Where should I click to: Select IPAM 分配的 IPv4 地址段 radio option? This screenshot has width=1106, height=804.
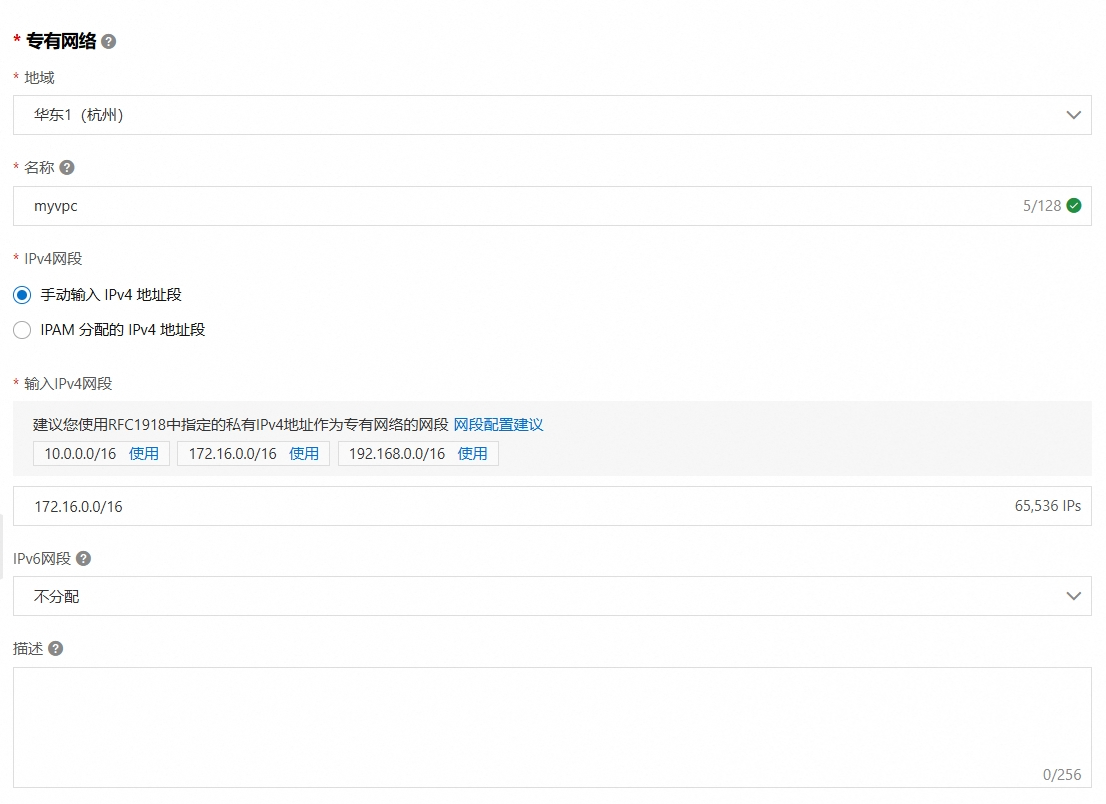click(22, 330)
